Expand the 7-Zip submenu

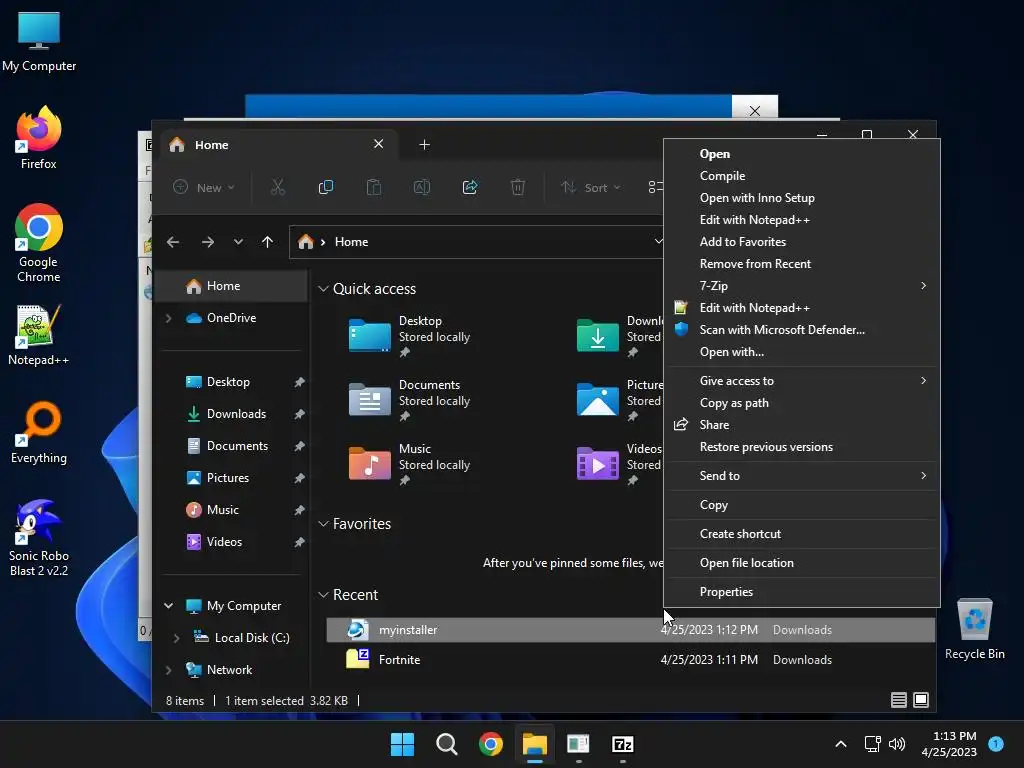coord(802,285)
